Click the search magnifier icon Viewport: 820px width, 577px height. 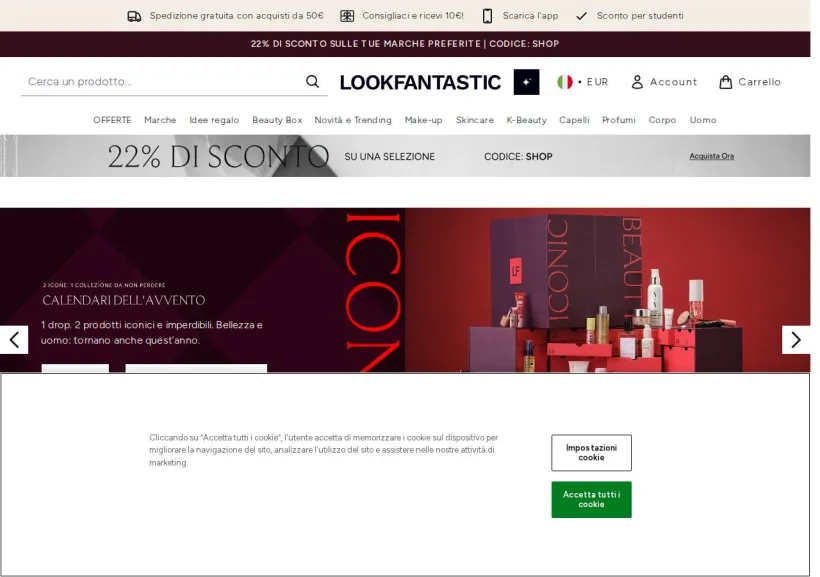coord(313,82)
